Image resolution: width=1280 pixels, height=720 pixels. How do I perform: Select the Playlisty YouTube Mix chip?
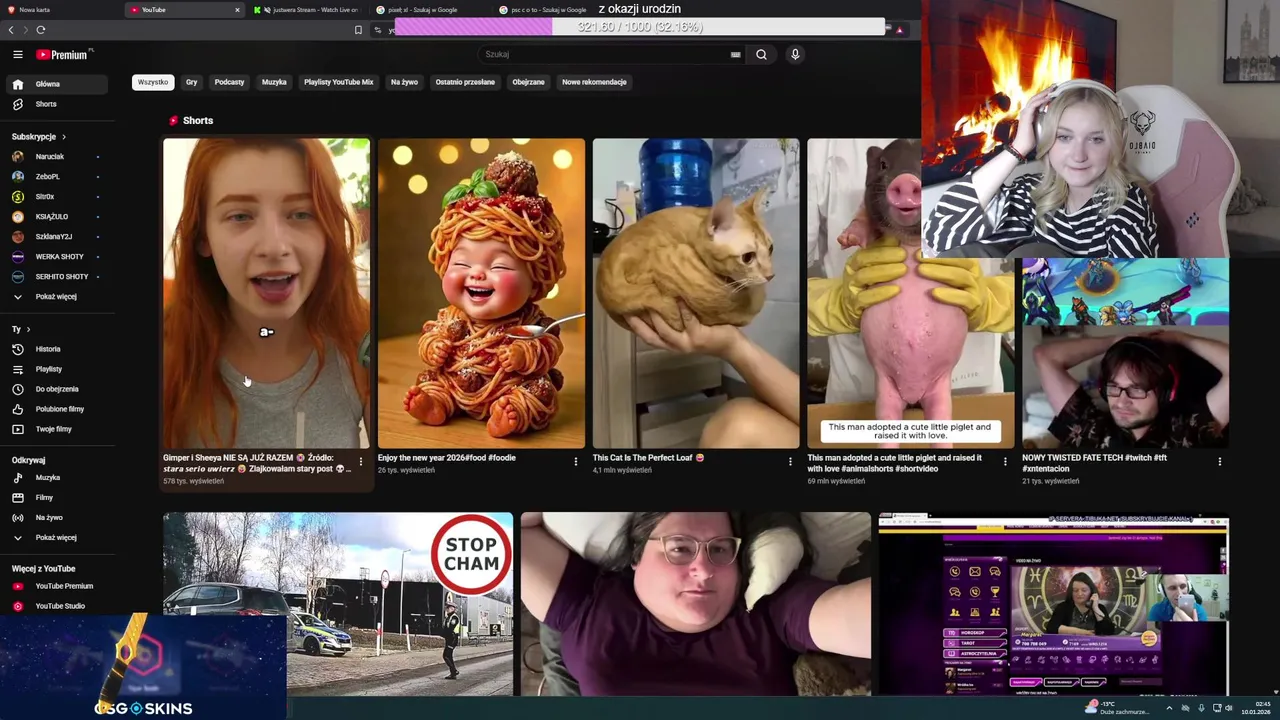tap(338, 82)
